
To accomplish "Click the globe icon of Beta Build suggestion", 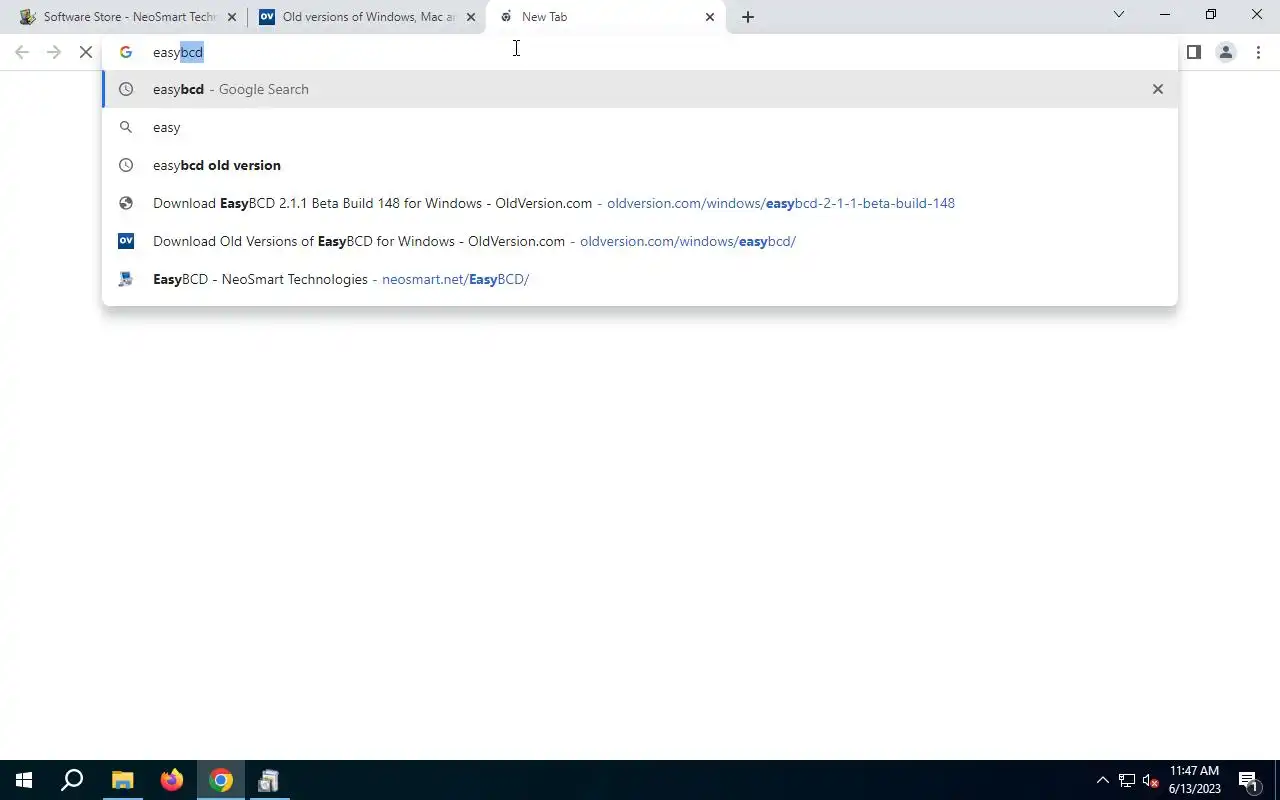I will (126, 203).
